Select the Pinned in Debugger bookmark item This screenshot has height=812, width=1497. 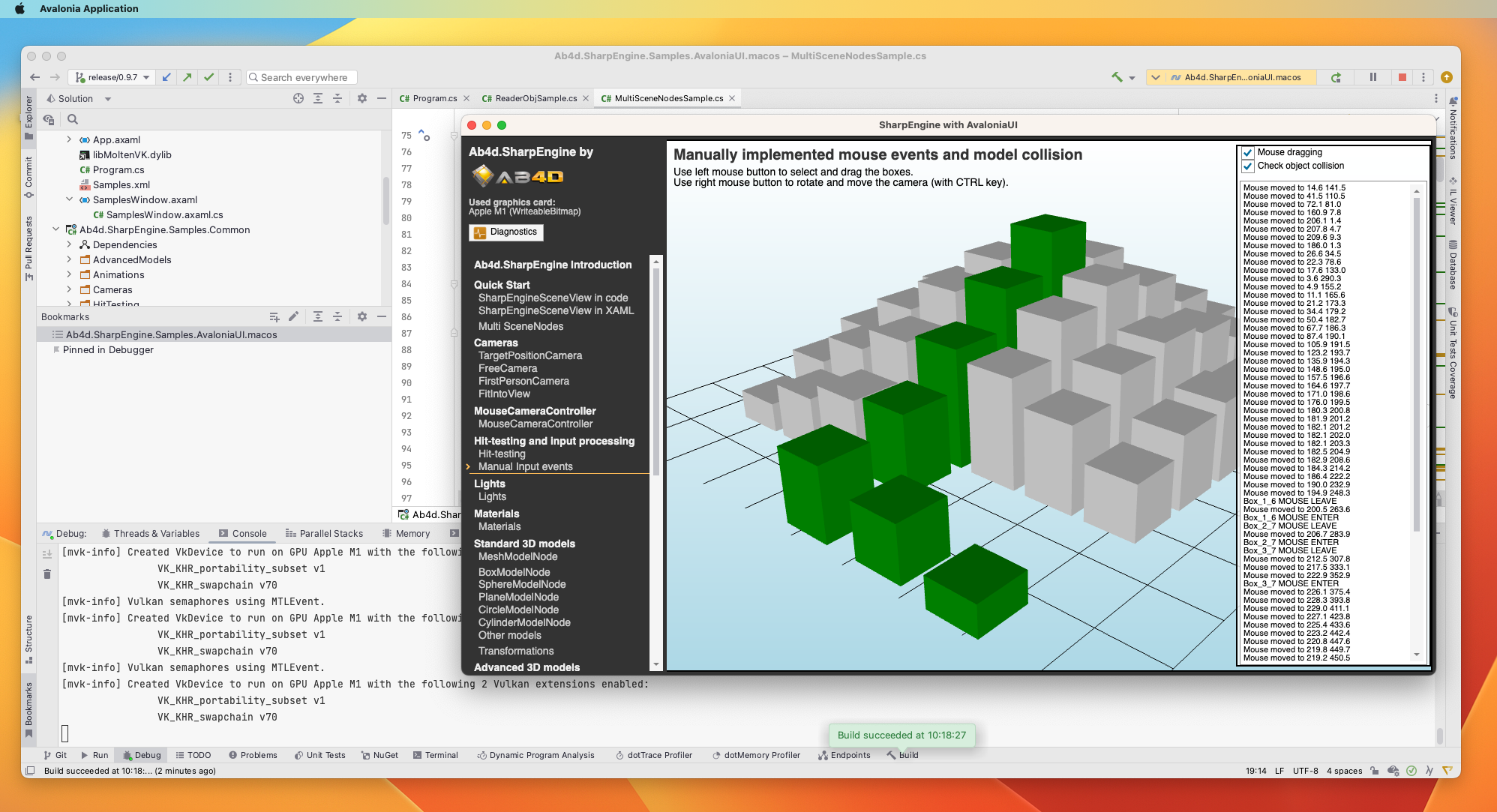pyautogui.click(x=108, y=349)
